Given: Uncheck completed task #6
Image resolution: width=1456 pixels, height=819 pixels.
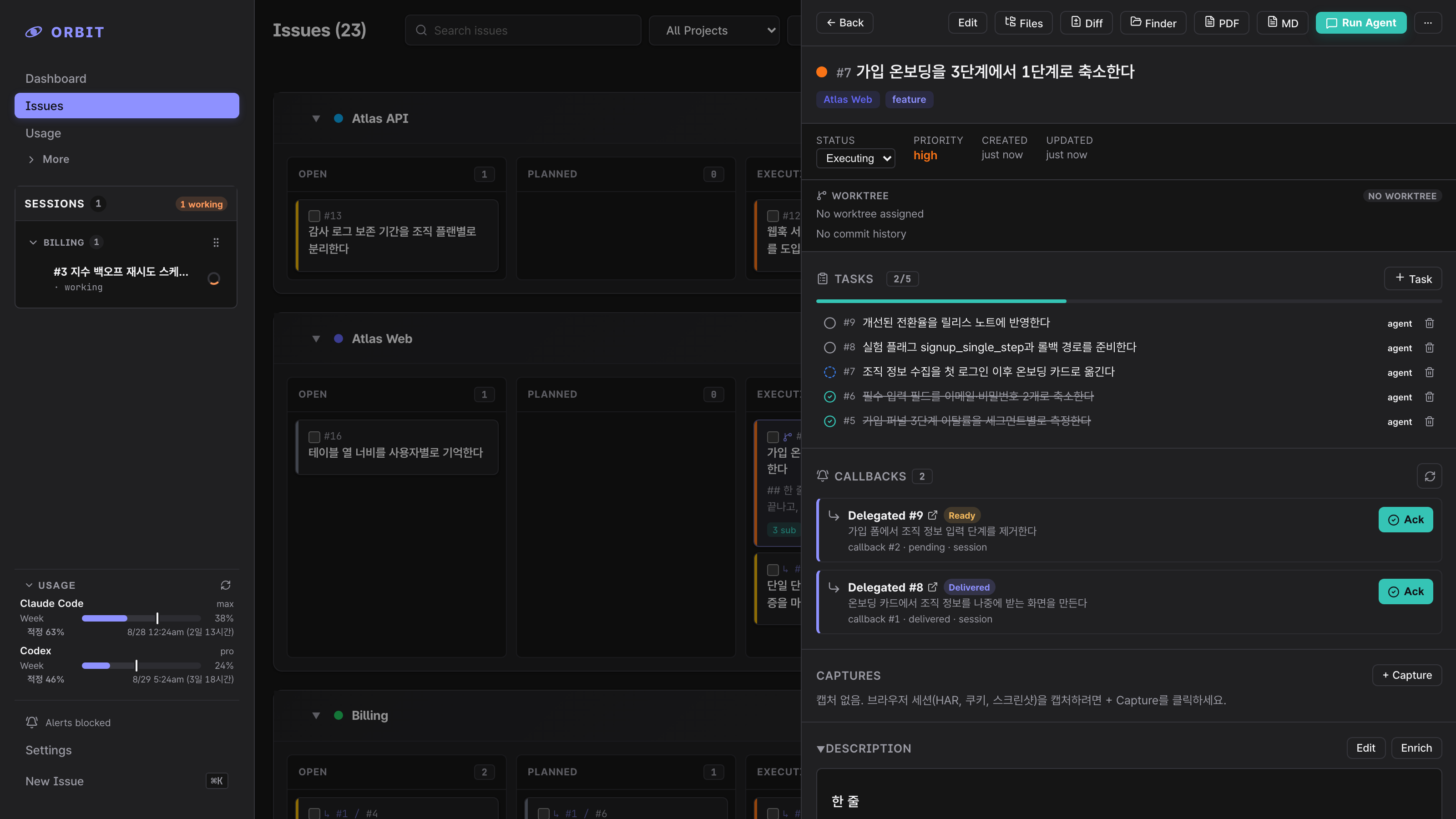Looking at the screenshot, I should [x=830, y=397].
